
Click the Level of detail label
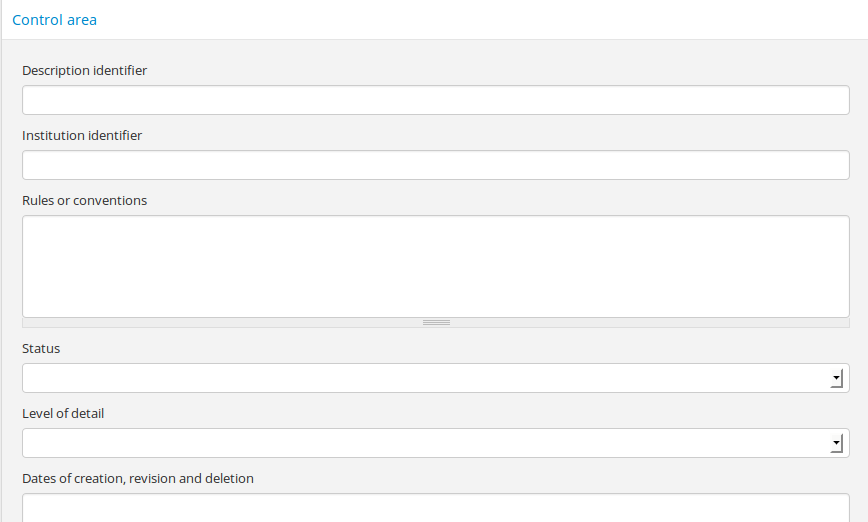coord(63,413)
